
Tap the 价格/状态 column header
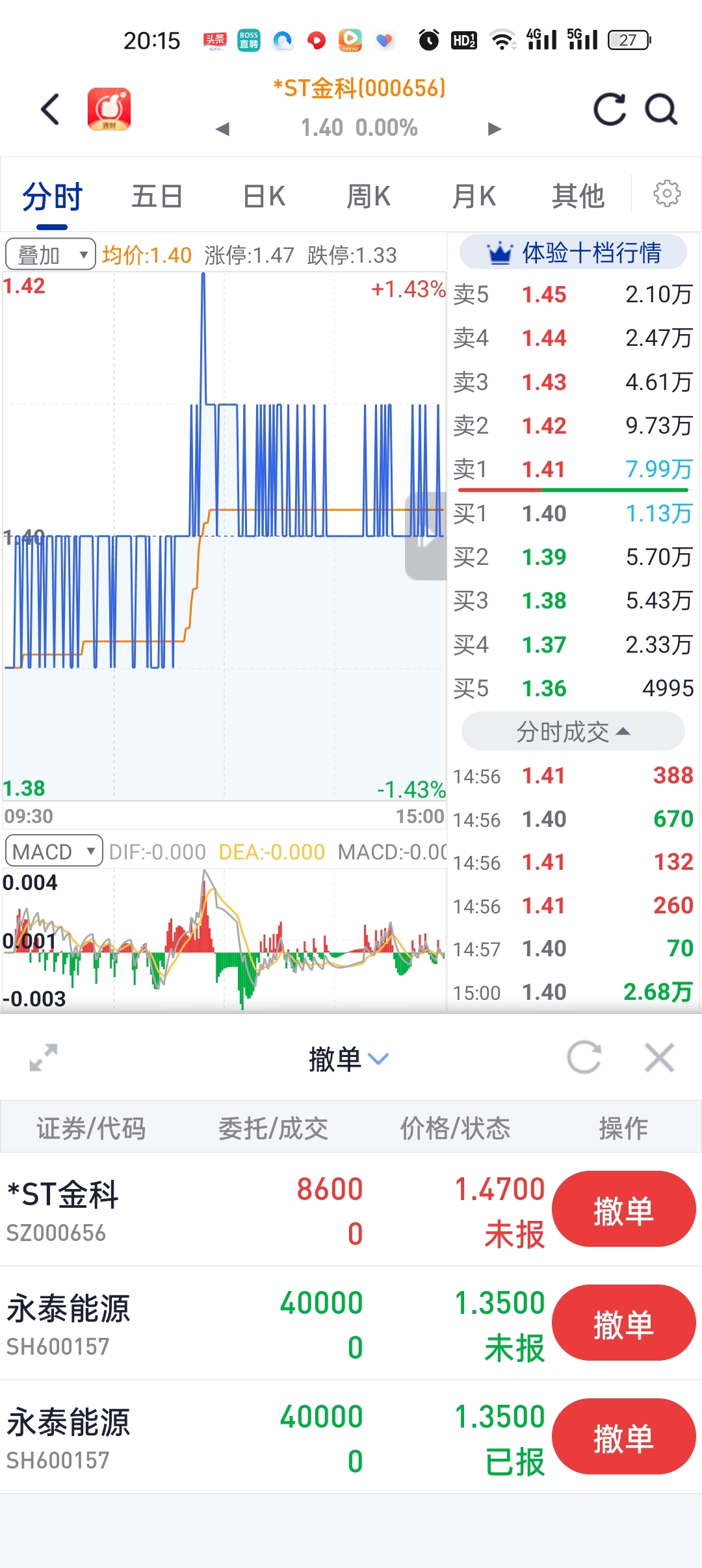click(x=455, y=1128)
